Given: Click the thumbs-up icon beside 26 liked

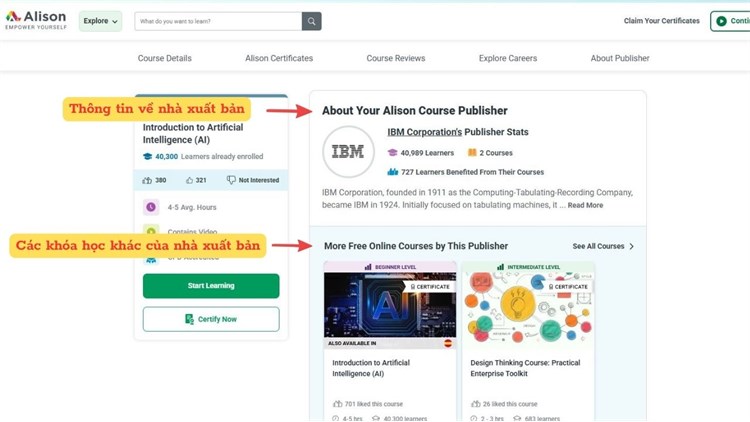Looking at the screenshot, I should pos(475,404).
